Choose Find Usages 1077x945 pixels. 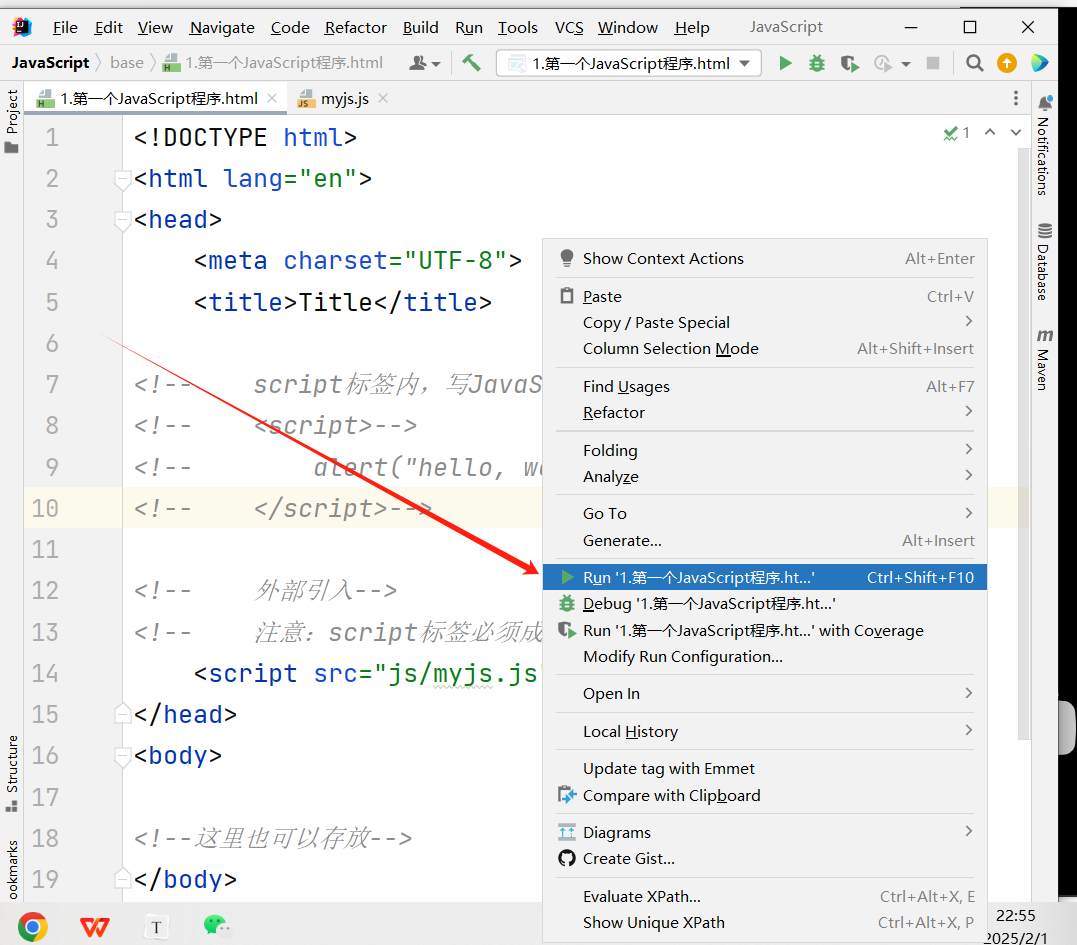tap(764, 387)
